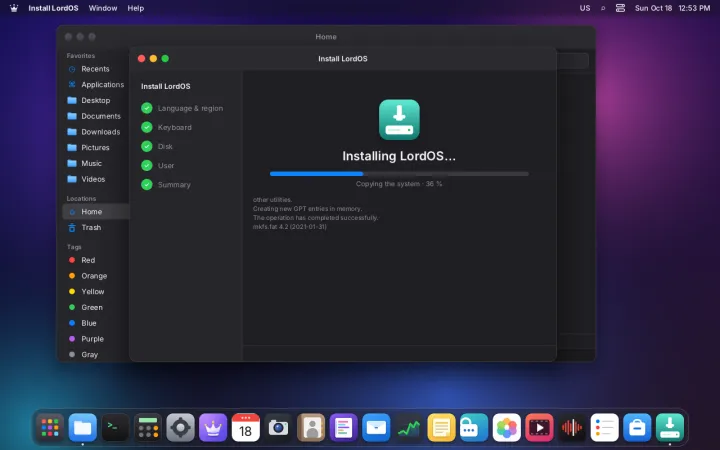Click the Summary step checkmark
This screenshot has height=450, width=720.
coord(146,185)
